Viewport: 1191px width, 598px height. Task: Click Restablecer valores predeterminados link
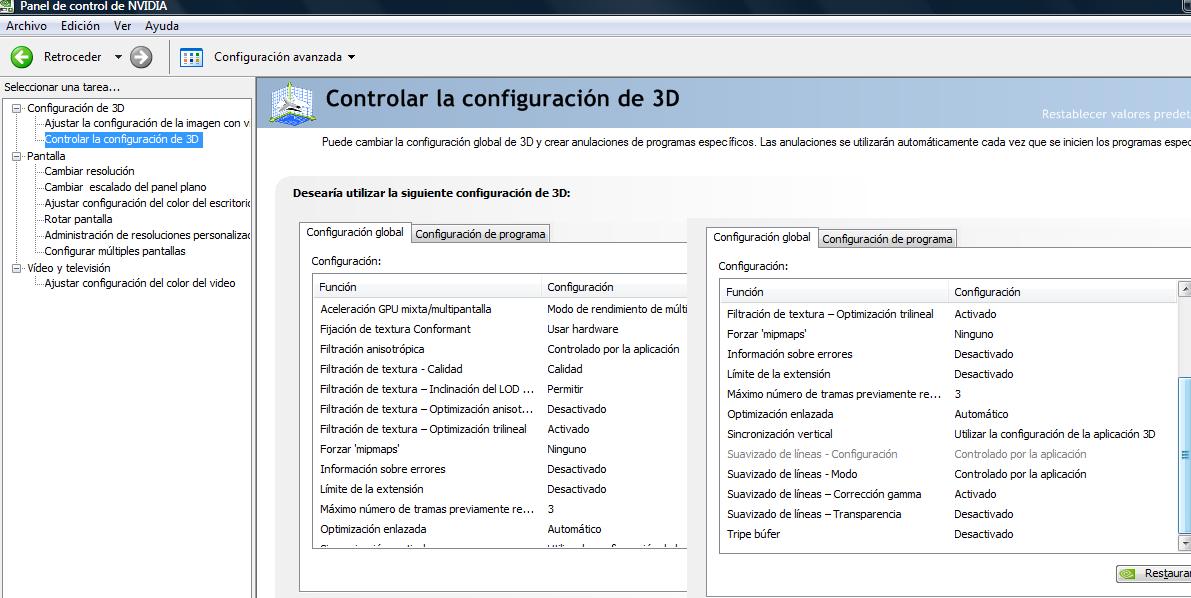[1115, 114]
